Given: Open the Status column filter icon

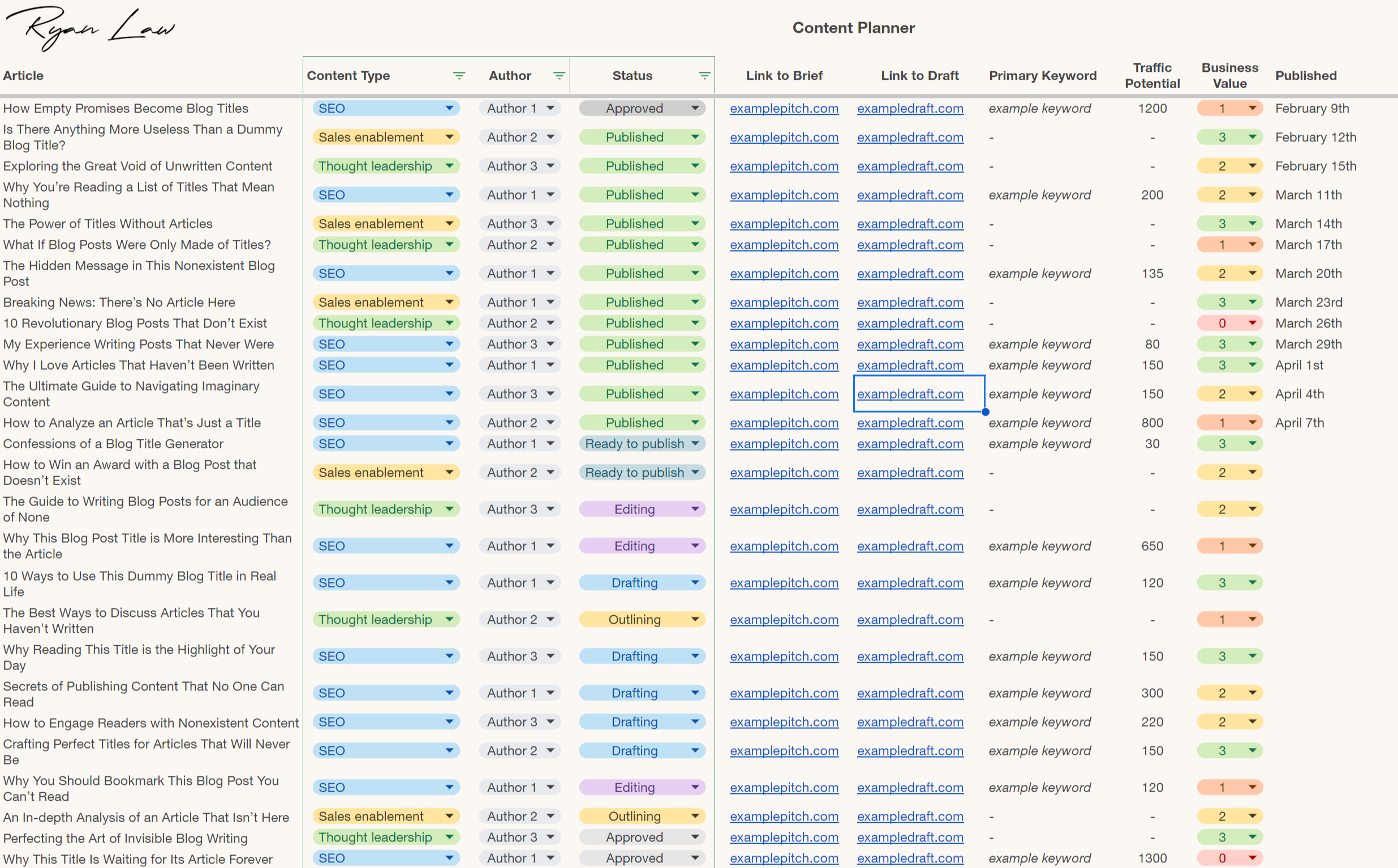Looking at the screenshot, I should click(x=704, y=76).
